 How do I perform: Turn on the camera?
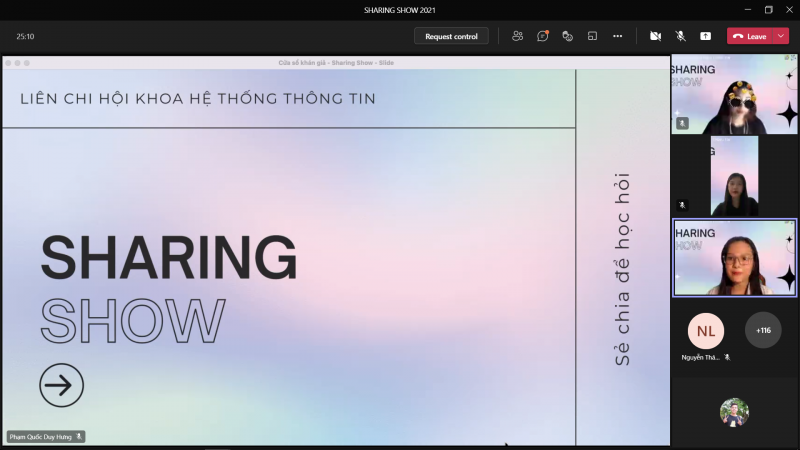point(655,36)
